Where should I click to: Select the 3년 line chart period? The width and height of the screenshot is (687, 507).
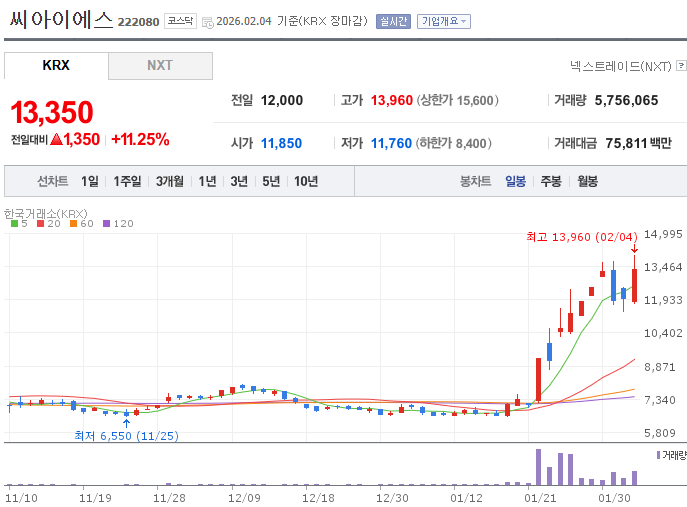pyautogui.click(x=239, y=181)
